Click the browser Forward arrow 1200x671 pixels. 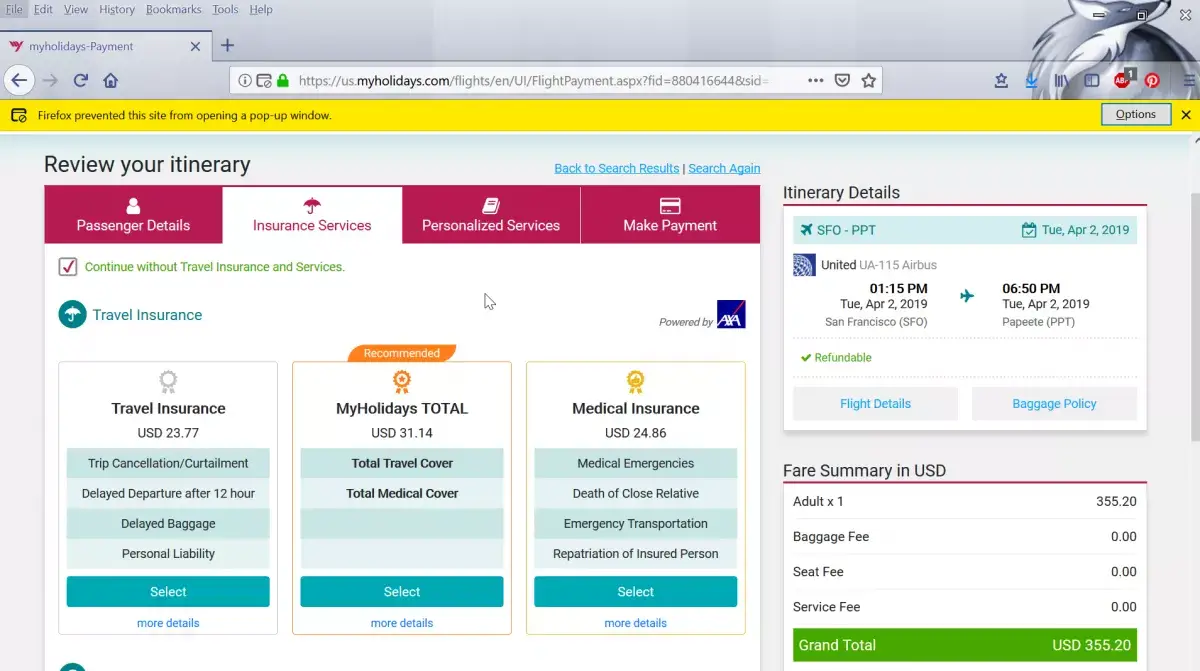tap(50, 80)
